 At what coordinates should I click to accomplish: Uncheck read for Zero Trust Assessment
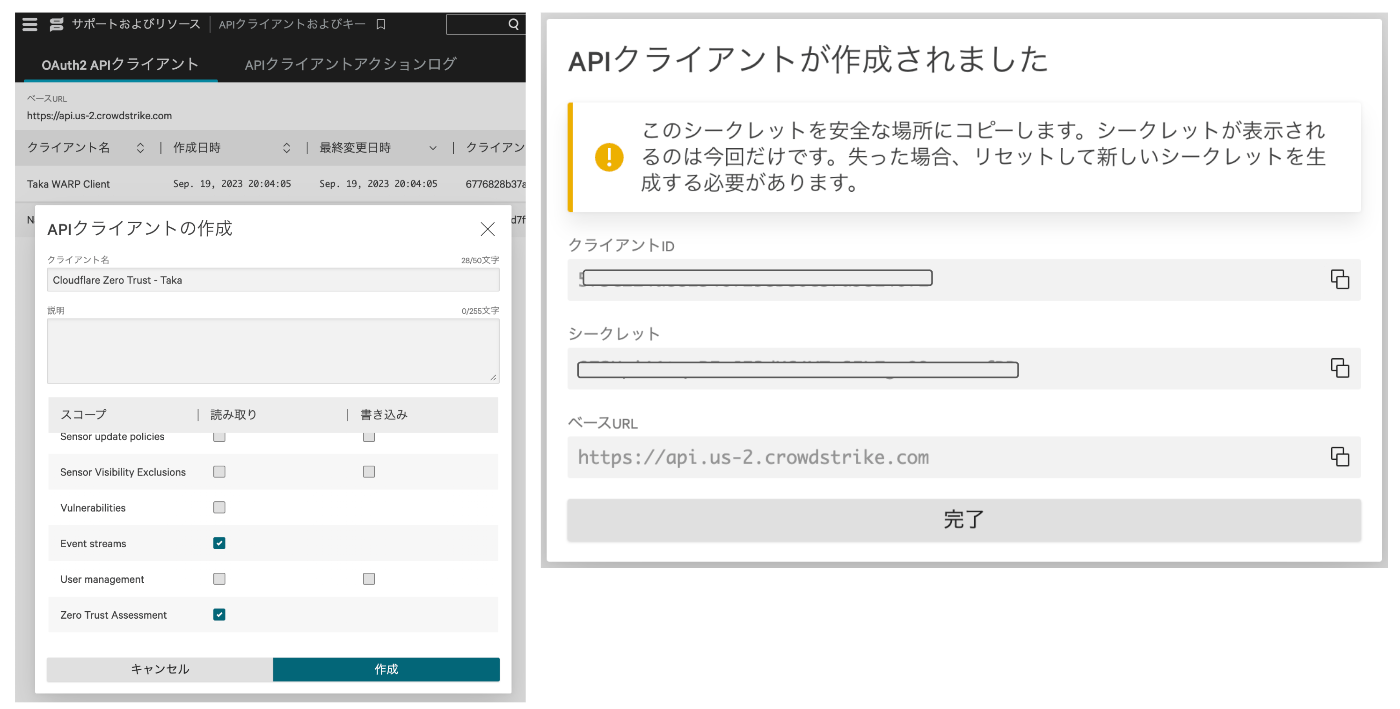(x=219, y=615)
